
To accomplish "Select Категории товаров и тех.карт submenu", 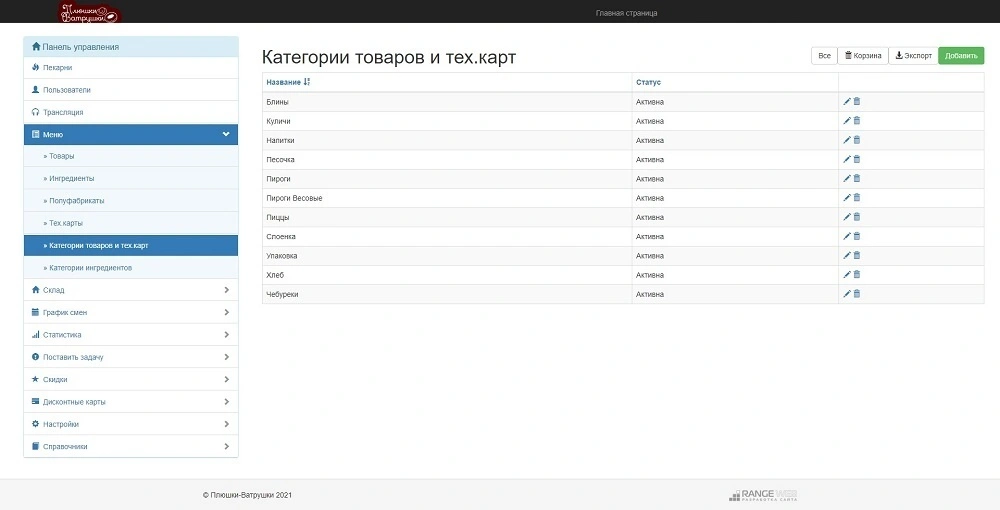I will click(x=131, y=245).
